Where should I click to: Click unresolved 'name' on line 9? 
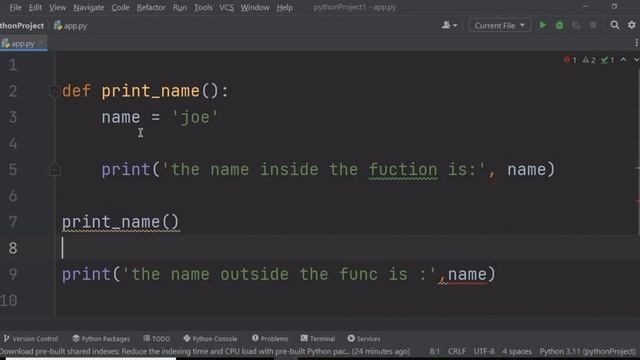click(467, 274)
